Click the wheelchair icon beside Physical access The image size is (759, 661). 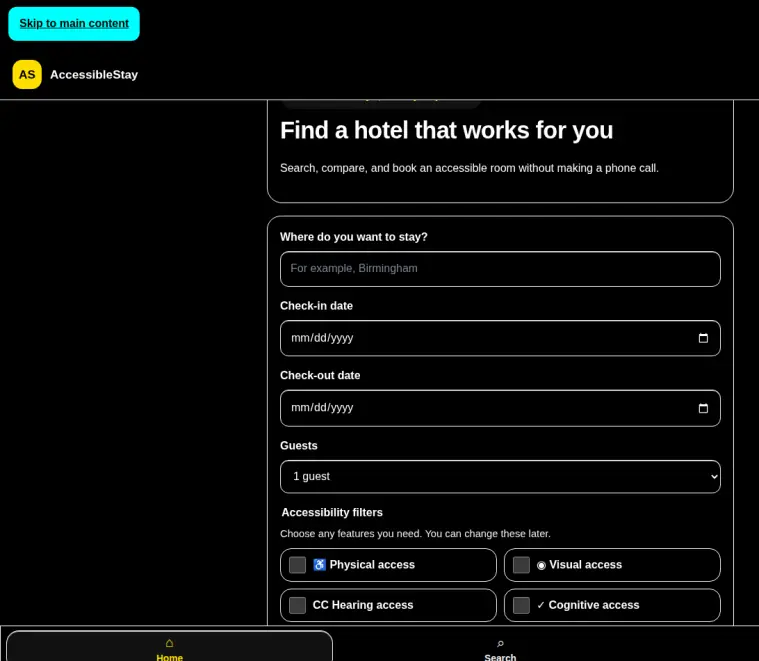click(x=319, y=565)
